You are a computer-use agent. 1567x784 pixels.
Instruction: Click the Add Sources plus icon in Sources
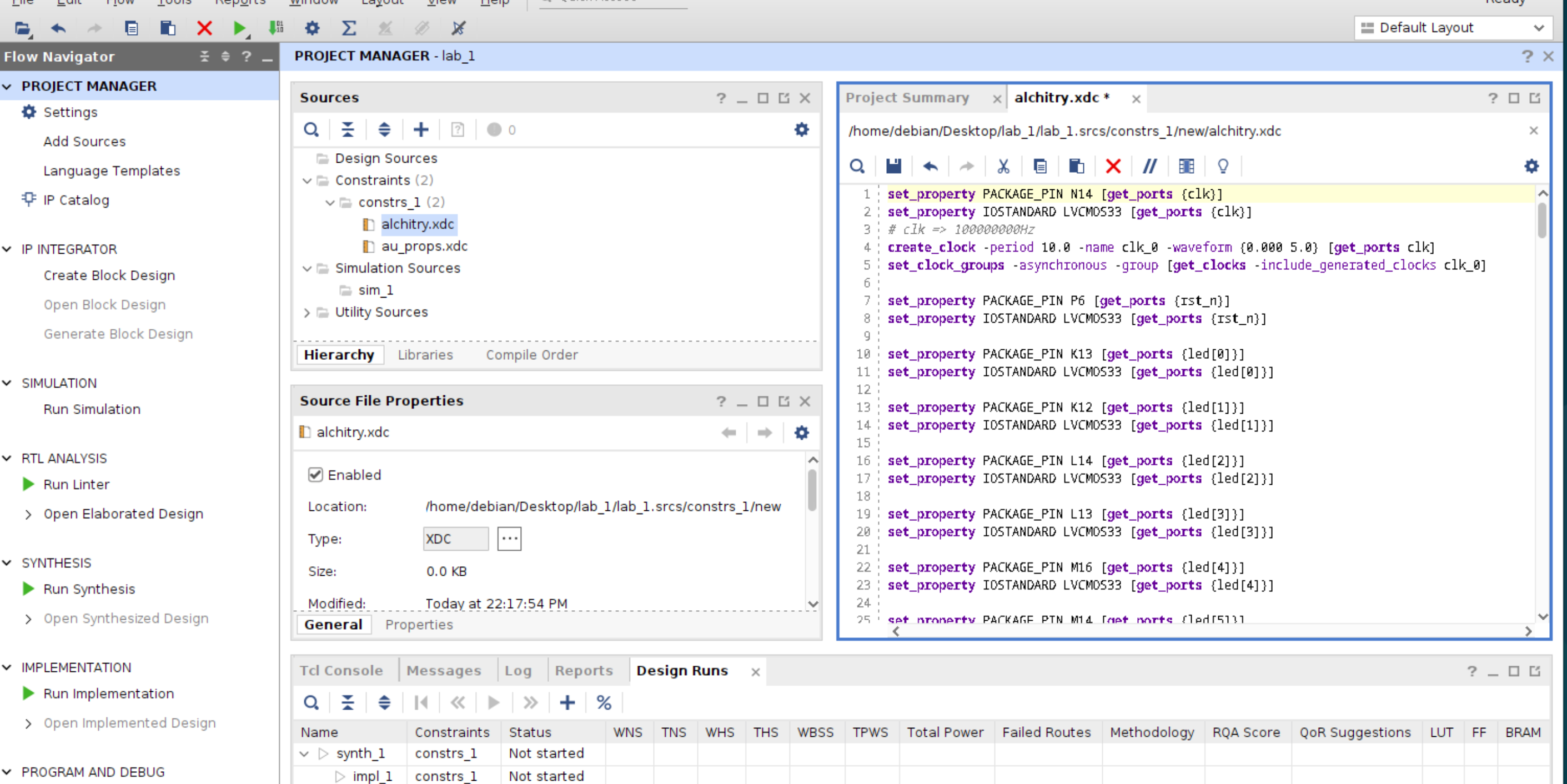420,129
